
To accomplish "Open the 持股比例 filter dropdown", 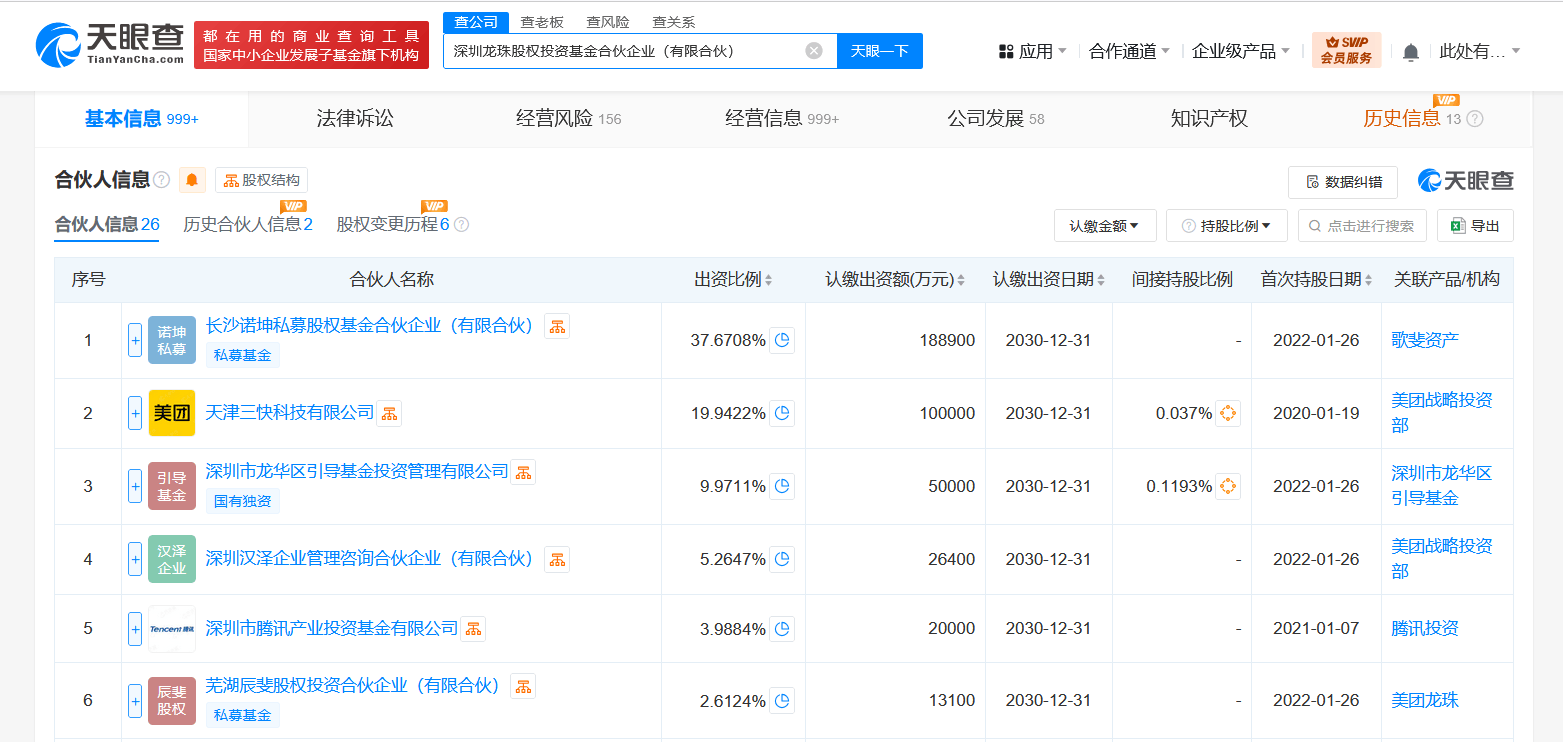I will [1225, 226].
